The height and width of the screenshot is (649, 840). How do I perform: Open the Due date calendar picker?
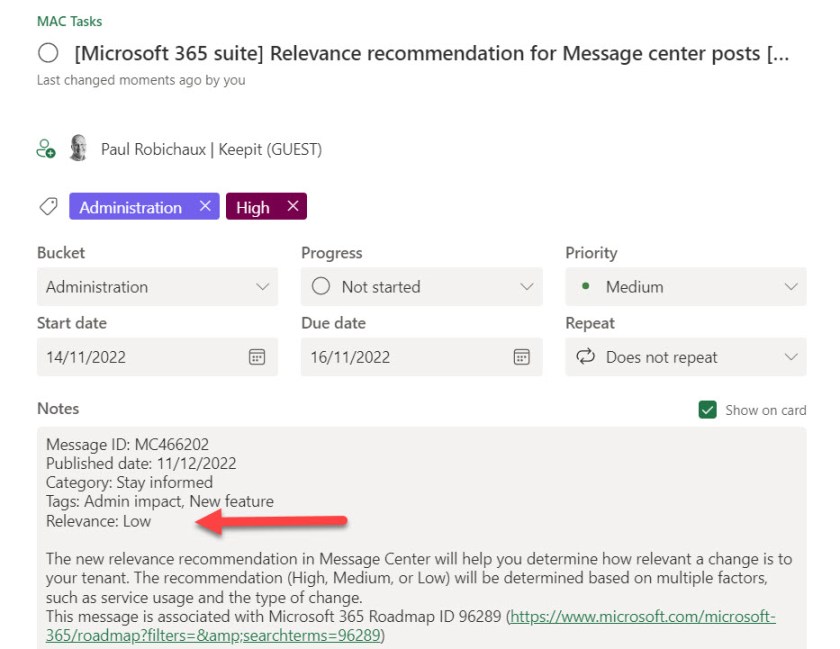pos(521,357)
